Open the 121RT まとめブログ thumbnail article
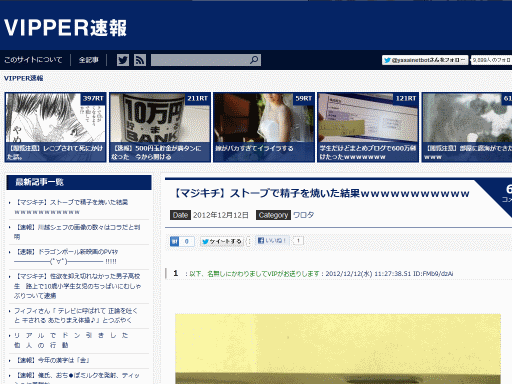Image resolution: width=512 pixels, height=384 pixels. [368, 127]
